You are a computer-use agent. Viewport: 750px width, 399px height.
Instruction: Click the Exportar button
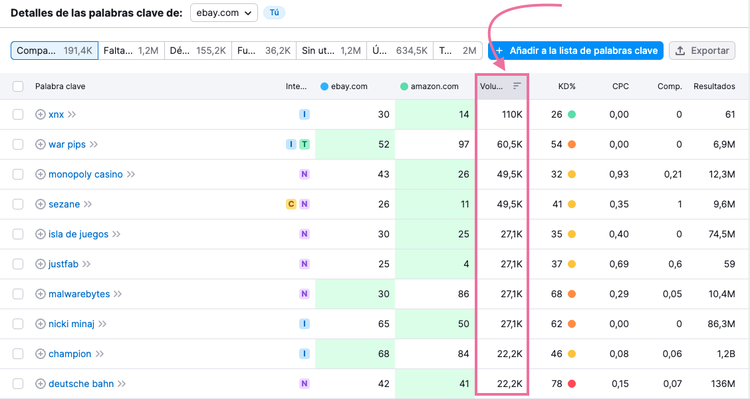702,50
